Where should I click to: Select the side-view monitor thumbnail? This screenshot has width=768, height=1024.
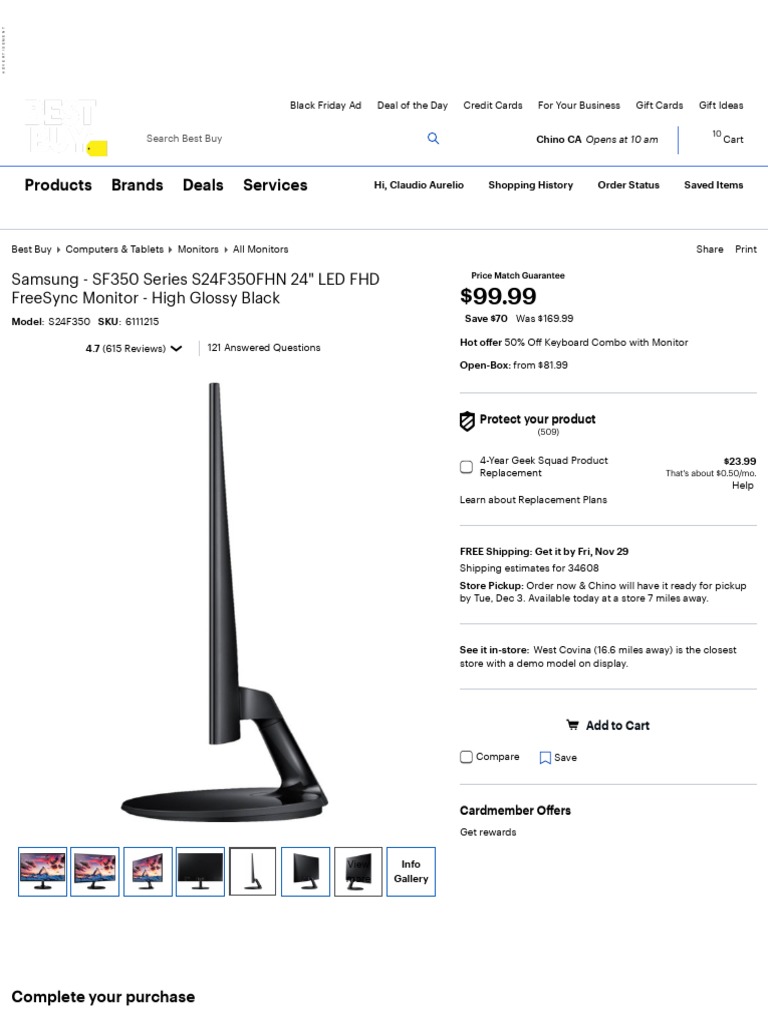(253, 872)
